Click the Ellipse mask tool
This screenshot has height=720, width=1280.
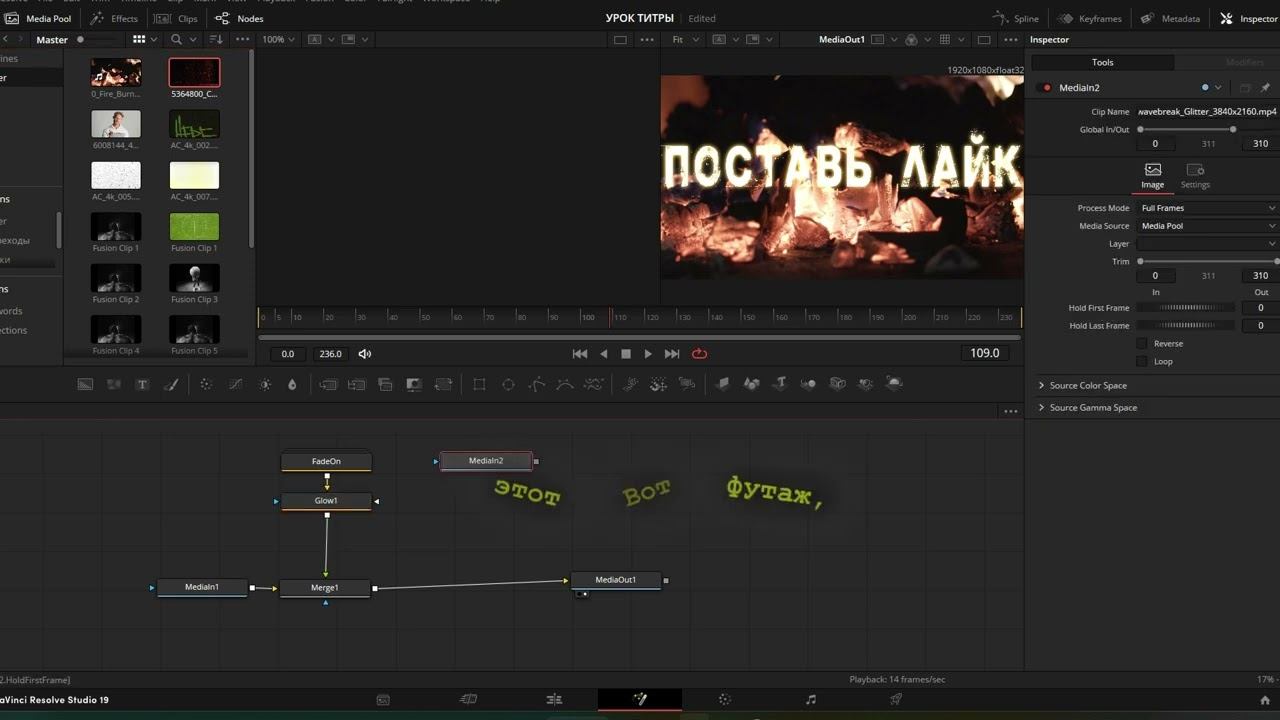(x=508, y=384)
